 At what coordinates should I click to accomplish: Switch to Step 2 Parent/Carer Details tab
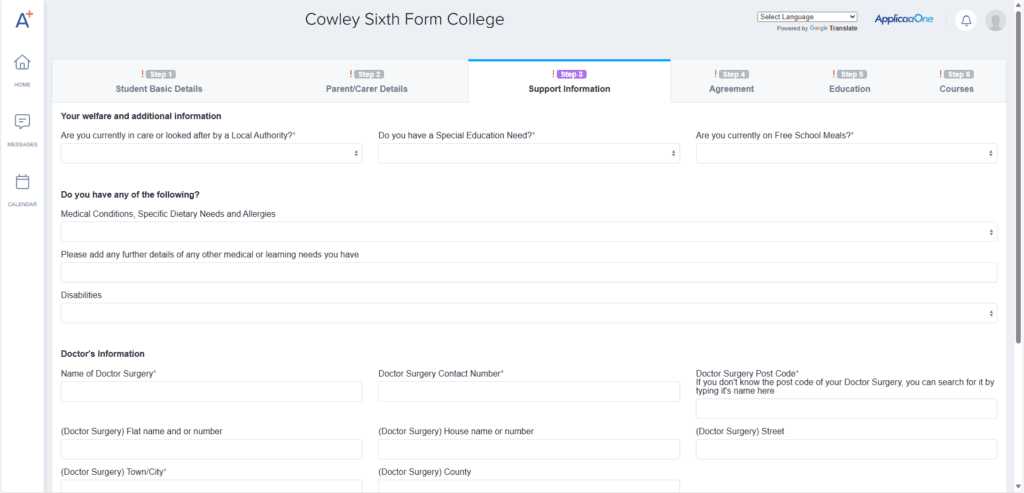tap(367, 81)
